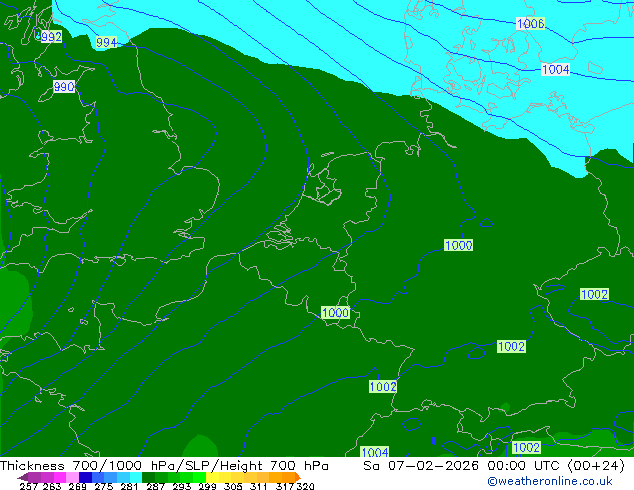The height and width of the screenshot is (490, 634).
Task: Click the map title 'Thickness 700/1000 hPa/SLP/Height 700 hPa'
Action: (x=164, y=466)
